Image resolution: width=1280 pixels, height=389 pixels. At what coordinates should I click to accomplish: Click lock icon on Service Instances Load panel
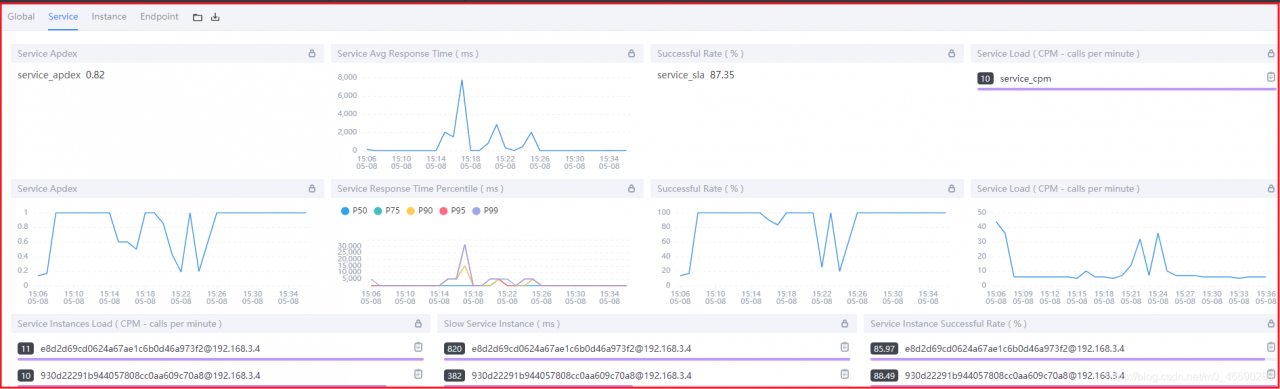418,324
